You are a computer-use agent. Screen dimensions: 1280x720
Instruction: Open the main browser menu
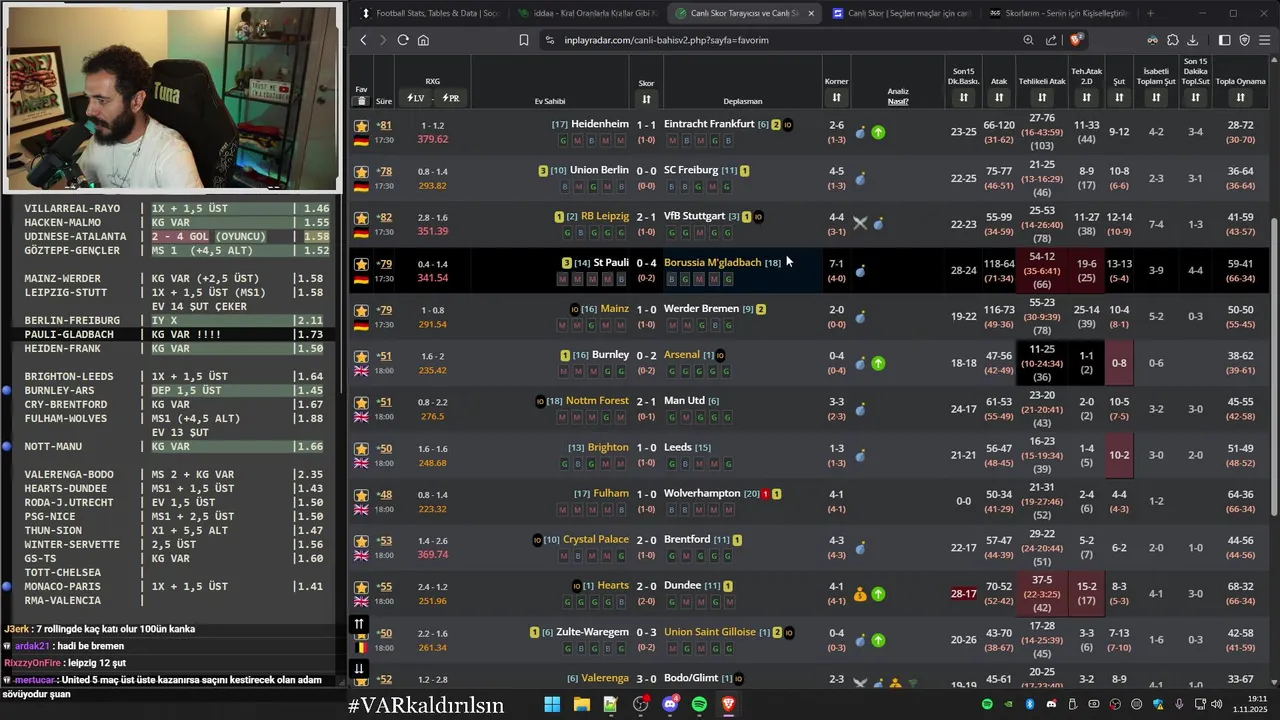[x=1265, y=40]
